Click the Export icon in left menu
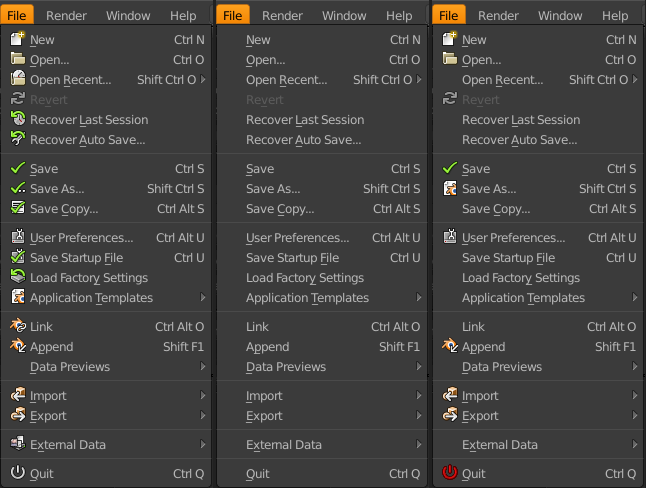Viewport: 646px width, 488px height. [x=18, y=415]
